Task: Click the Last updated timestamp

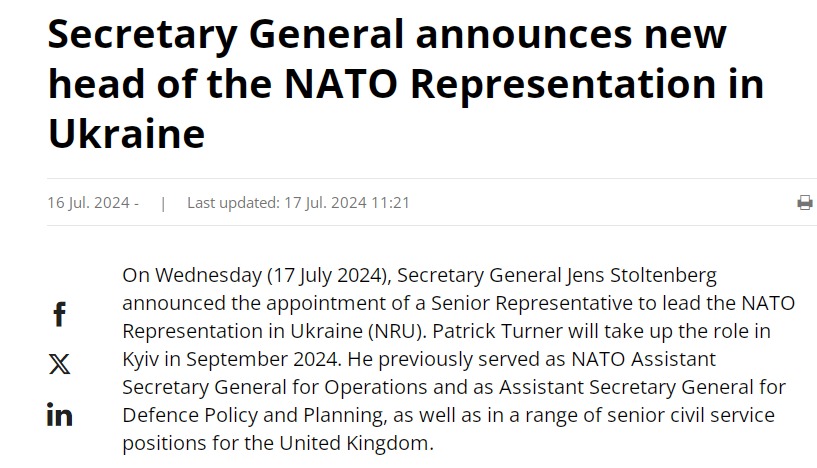Action: point(298,202)
